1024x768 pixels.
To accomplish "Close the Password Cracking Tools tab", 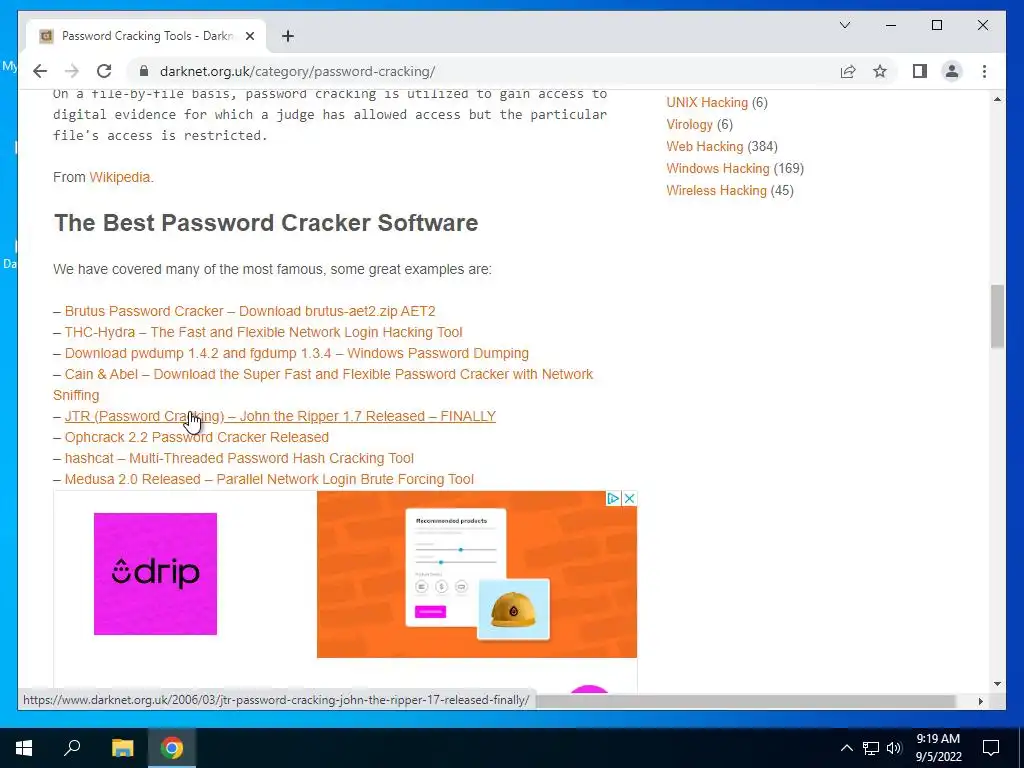I will (249, 37).
